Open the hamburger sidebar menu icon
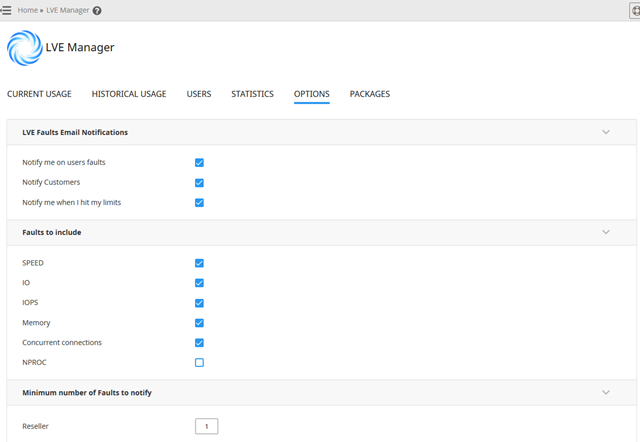This screenshot has height=442, width=640. [x=6, y=10]
